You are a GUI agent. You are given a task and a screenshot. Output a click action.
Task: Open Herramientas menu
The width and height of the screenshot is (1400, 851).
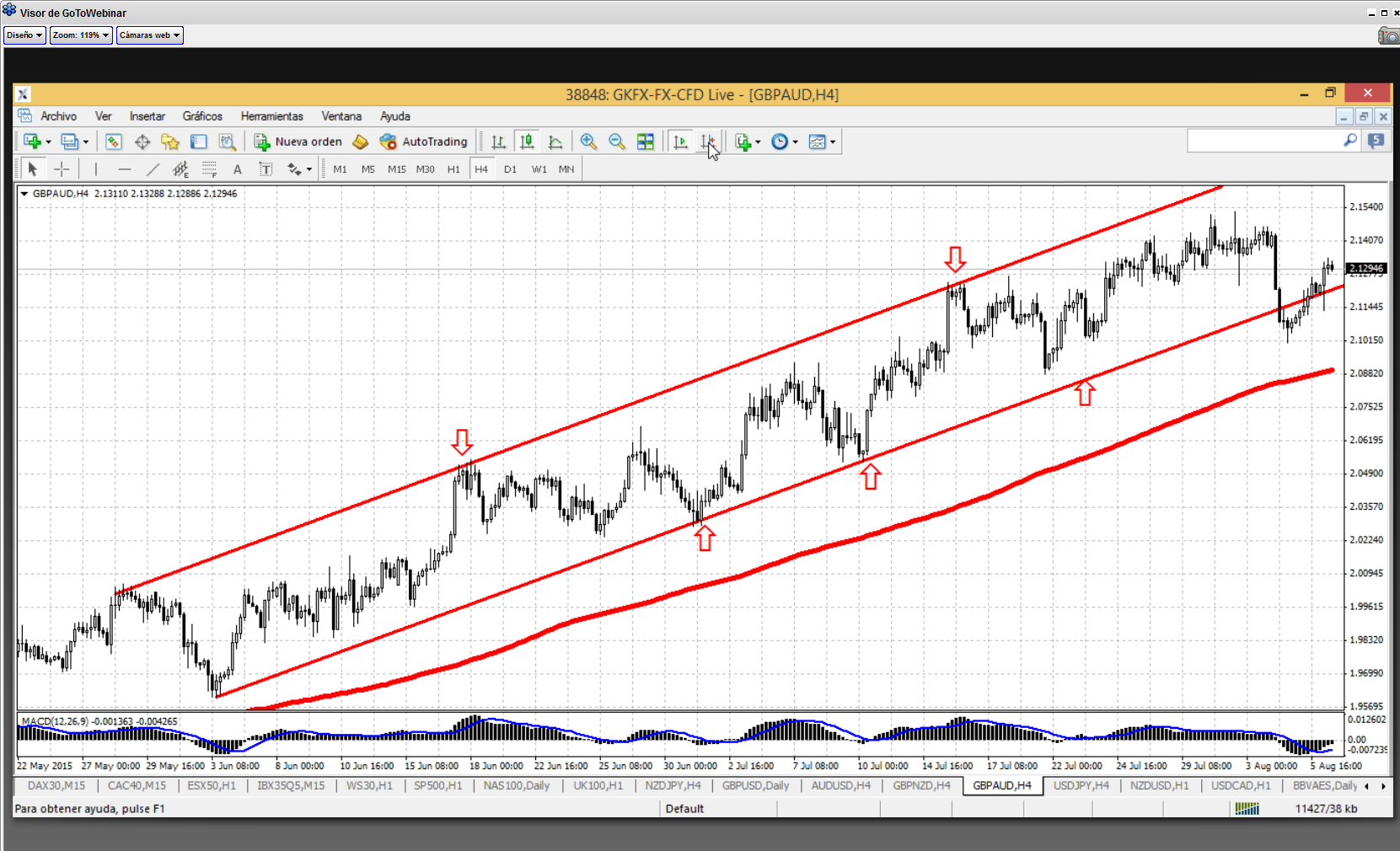tap(271, 116)
